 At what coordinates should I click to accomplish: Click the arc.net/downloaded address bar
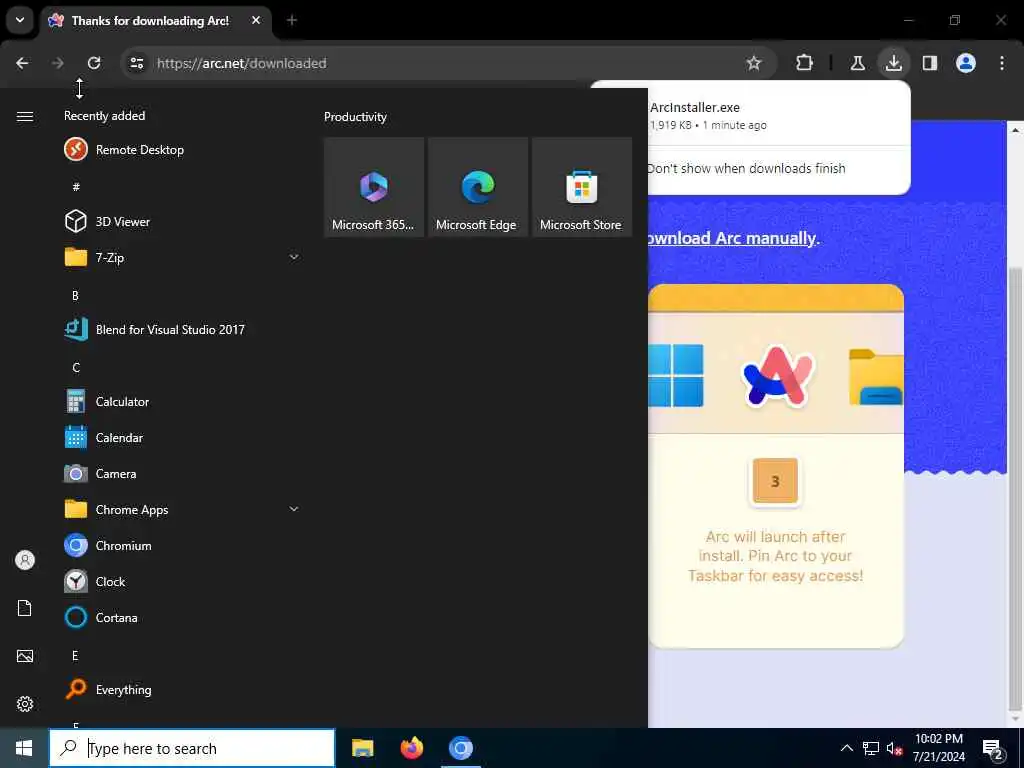[447, 63]
